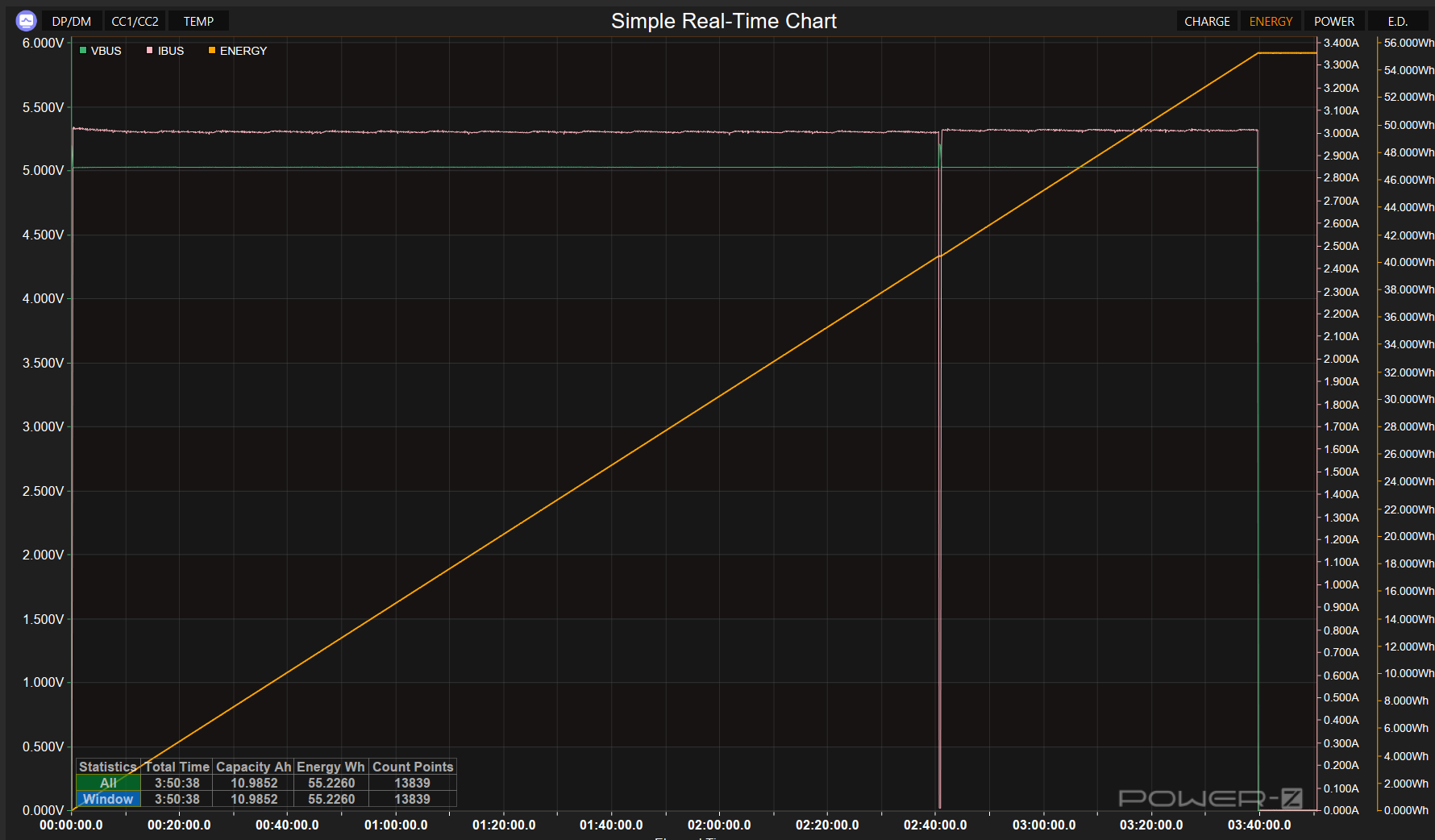This screenshot has width=1435, height=840.
Task: Click the pink IBUS legend swatch
Action: (x=150, y=51)
